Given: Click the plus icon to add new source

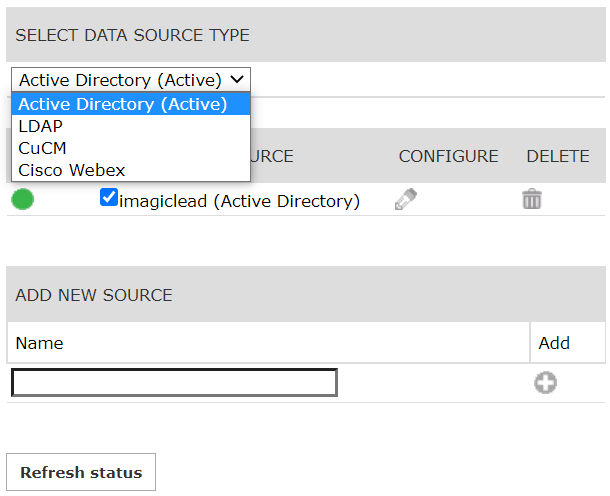Looking at the screenshot, I should (x=545, y=382).
